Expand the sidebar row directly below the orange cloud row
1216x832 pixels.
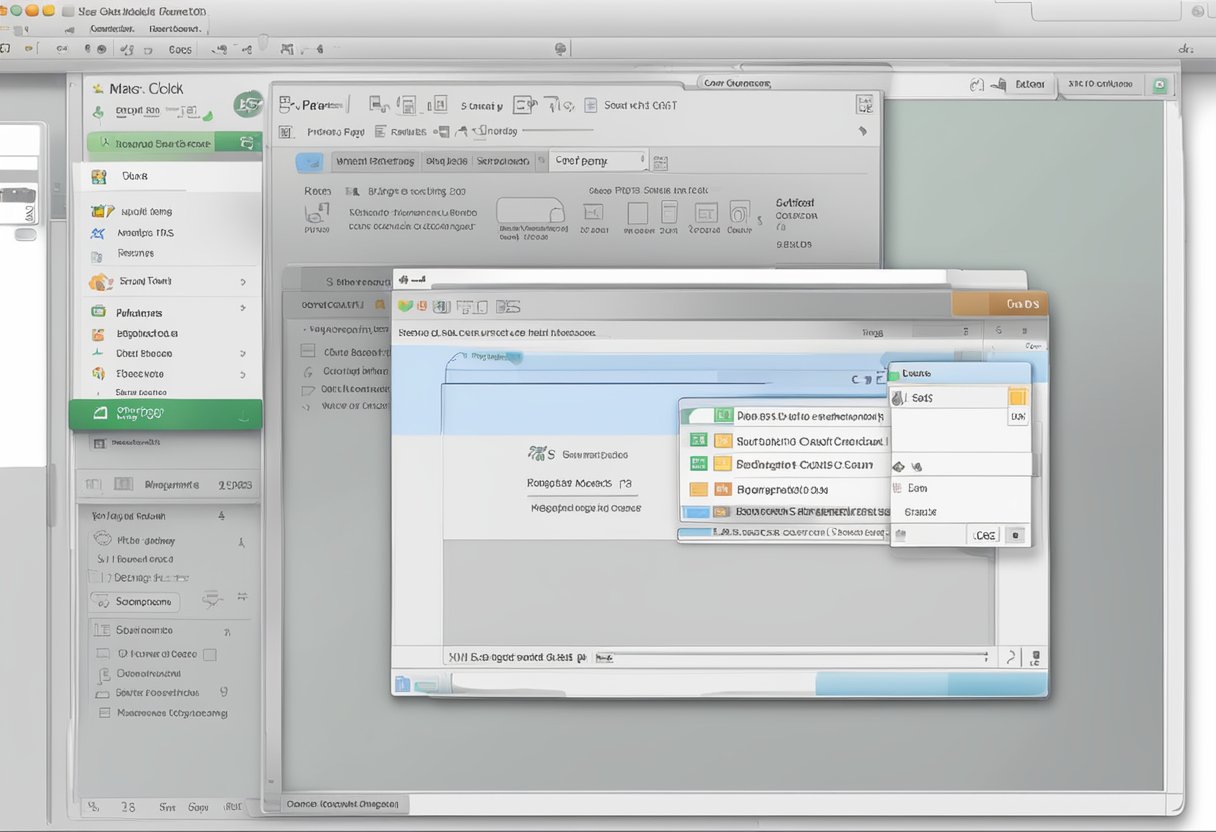[243, 313]
